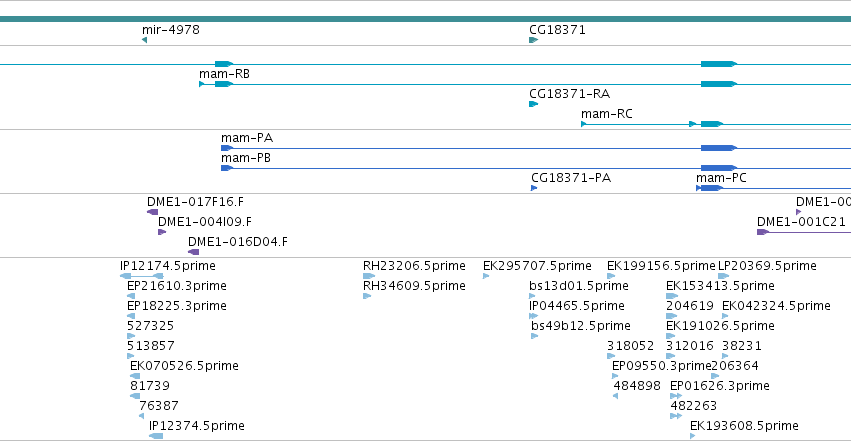Click the EP01626.3prime double-arrow feature
851x441 pixels.
(x=676, y=396)
